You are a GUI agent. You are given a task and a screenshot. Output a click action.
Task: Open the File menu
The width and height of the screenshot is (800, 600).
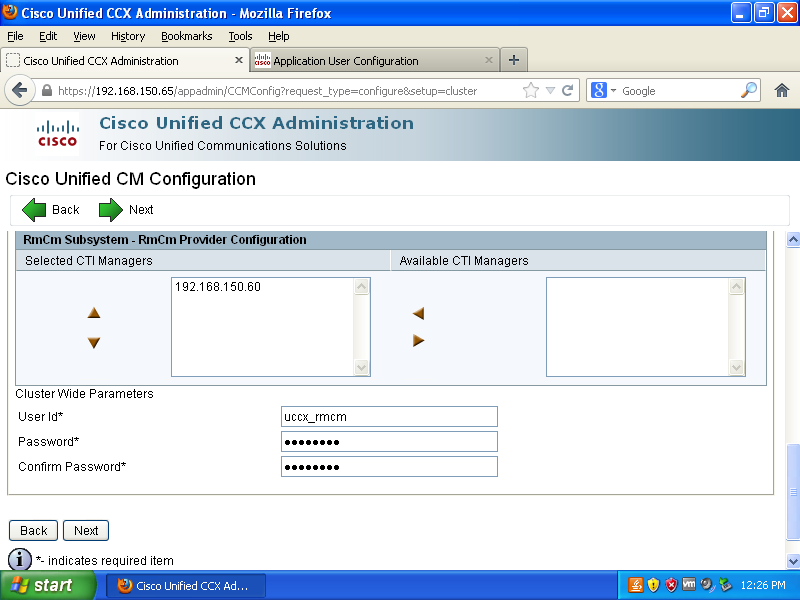coord(15,36)
